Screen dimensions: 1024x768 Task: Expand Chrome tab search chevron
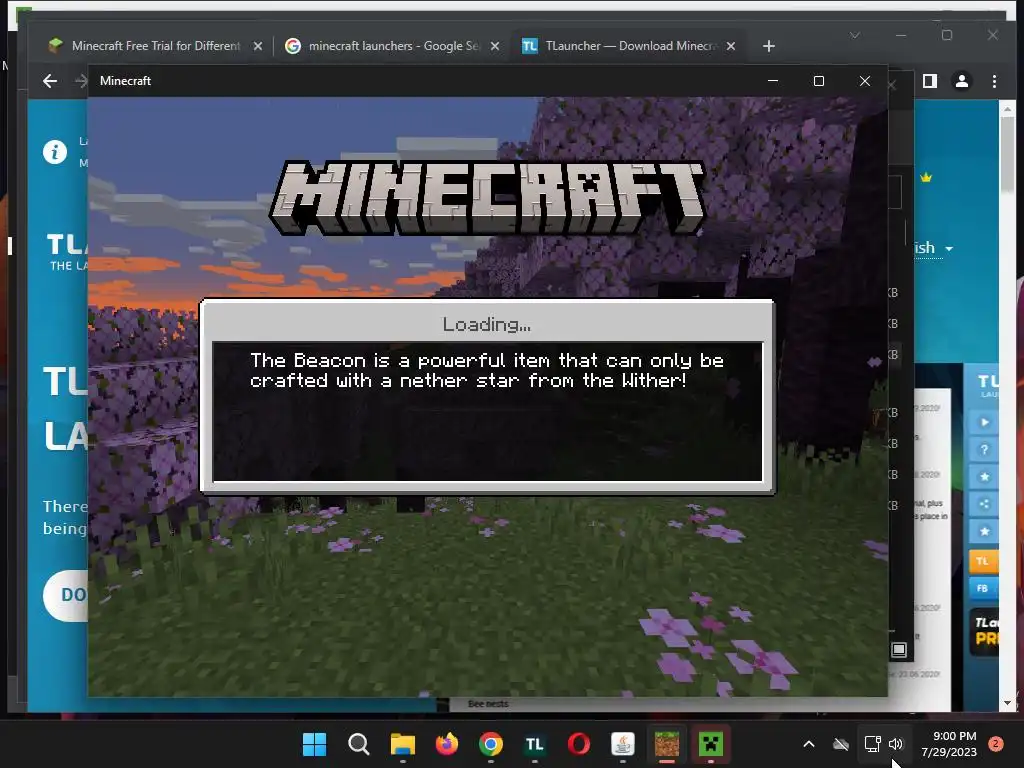click(855, 35)
